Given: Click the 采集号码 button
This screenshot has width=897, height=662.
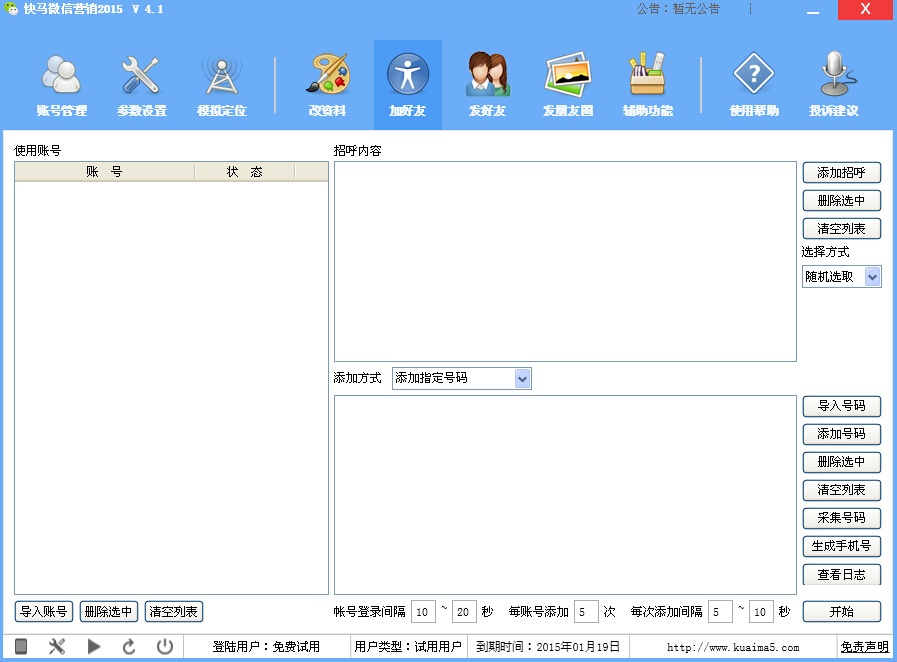Looking at the screenshot, I should click(842, 518).
